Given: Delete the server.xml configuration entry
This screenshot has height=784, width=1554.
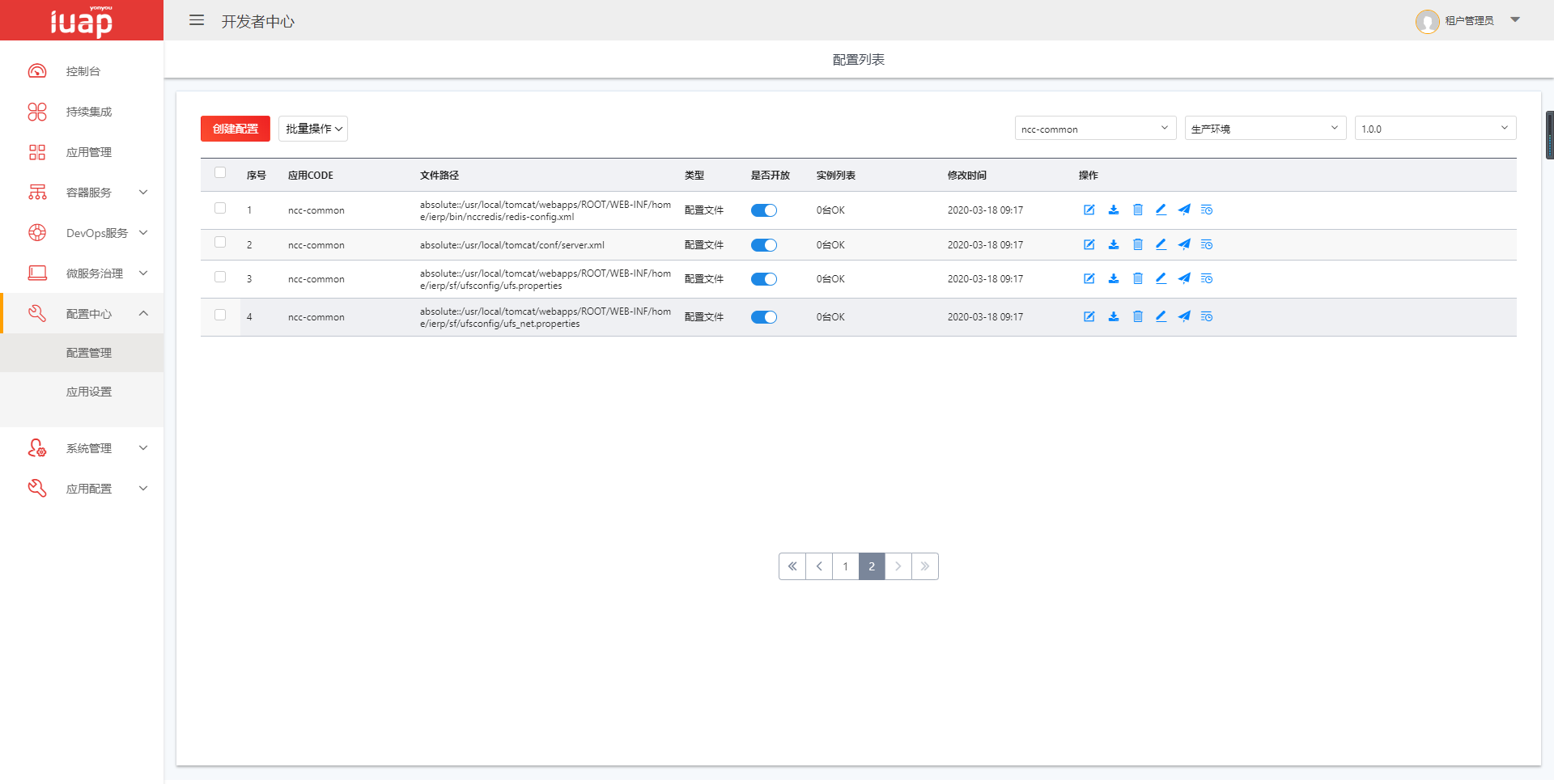Looking at the screenshot, I should [x=1137, y=244].
